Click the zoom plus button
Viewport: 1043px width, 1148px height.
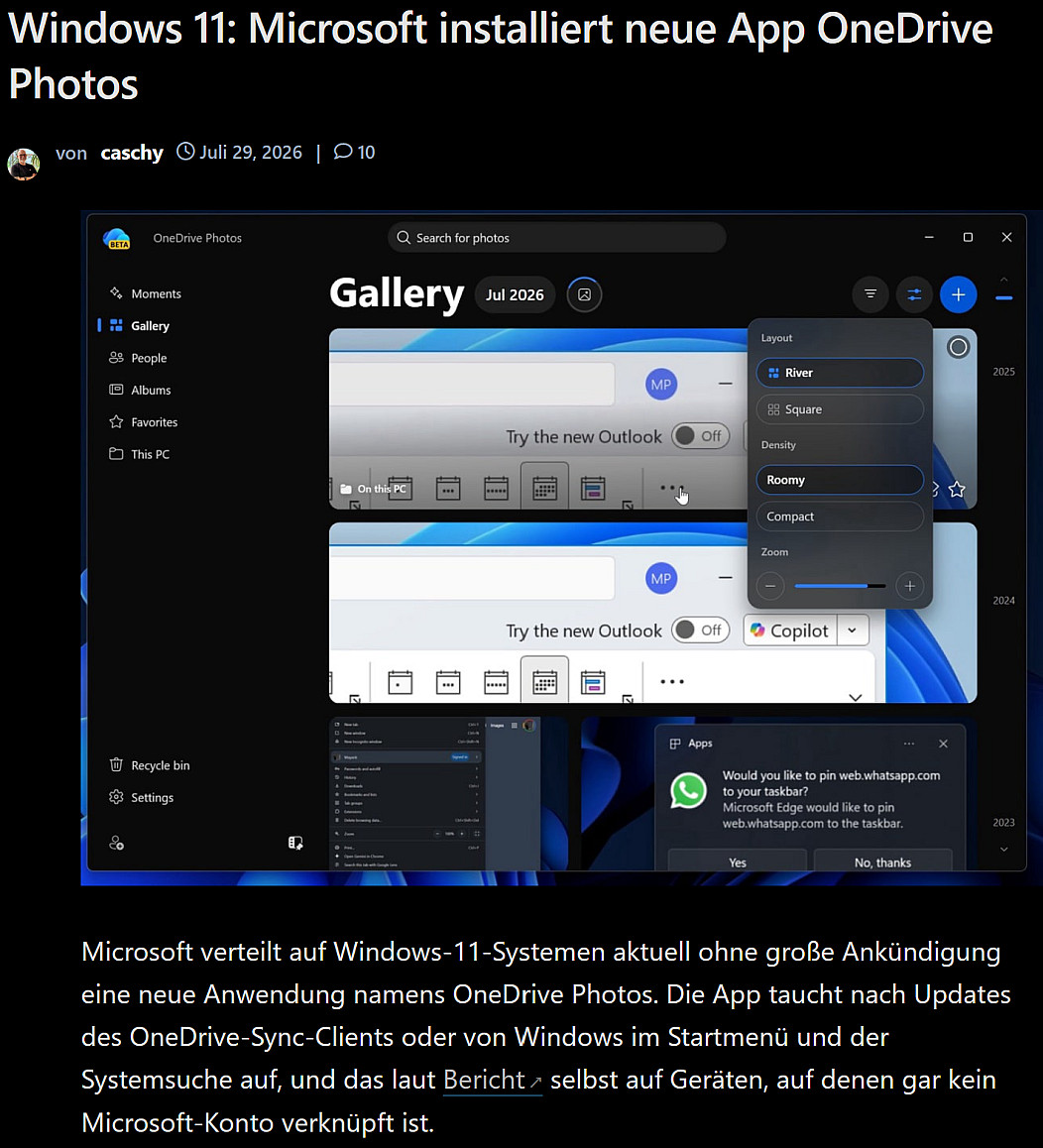pos(910,586)
